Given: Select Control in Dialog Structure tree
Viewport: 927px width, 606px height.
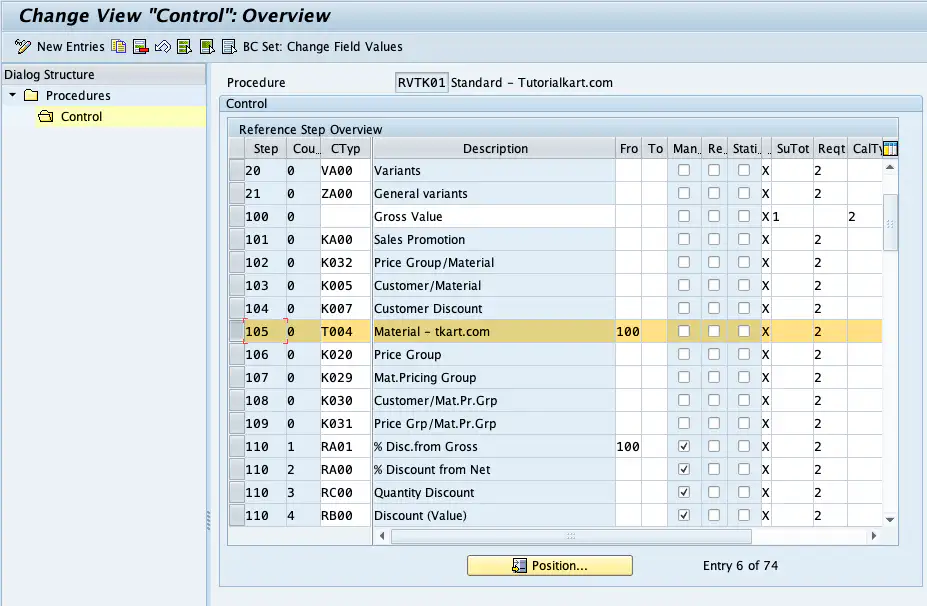Looking at the screenshot, I should coord(82,116).
